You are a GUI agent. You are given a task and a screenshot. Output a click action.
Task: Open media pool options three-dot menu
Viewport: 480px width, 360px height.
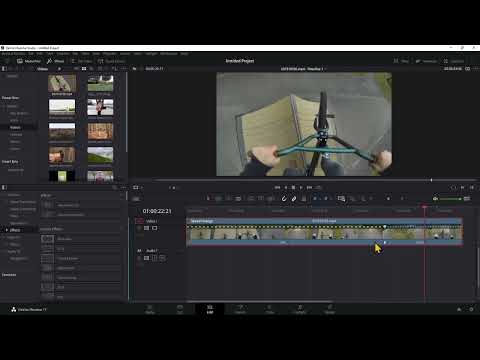123,68
